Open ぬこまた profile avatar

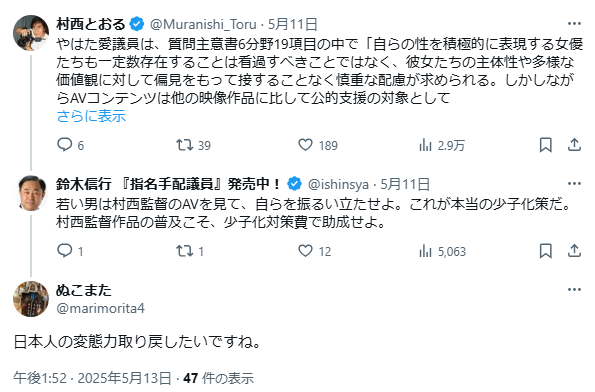[31, 299]
